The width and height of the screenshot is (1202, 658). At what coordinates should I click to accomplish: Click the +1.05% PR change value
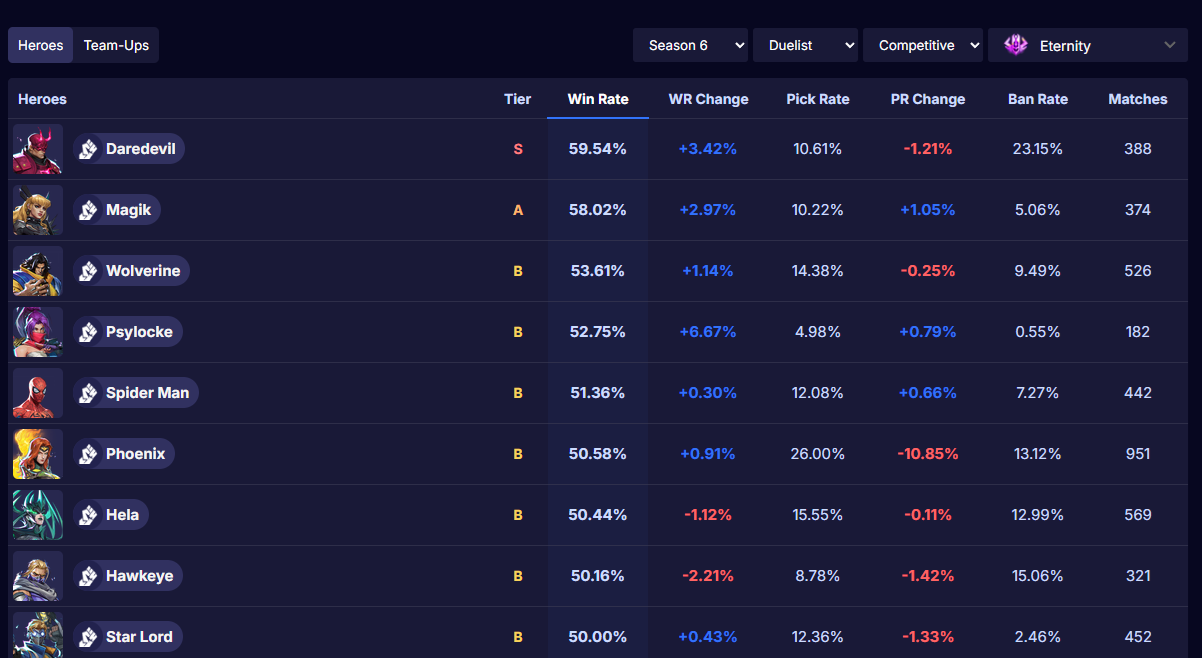tap(928, 210)
